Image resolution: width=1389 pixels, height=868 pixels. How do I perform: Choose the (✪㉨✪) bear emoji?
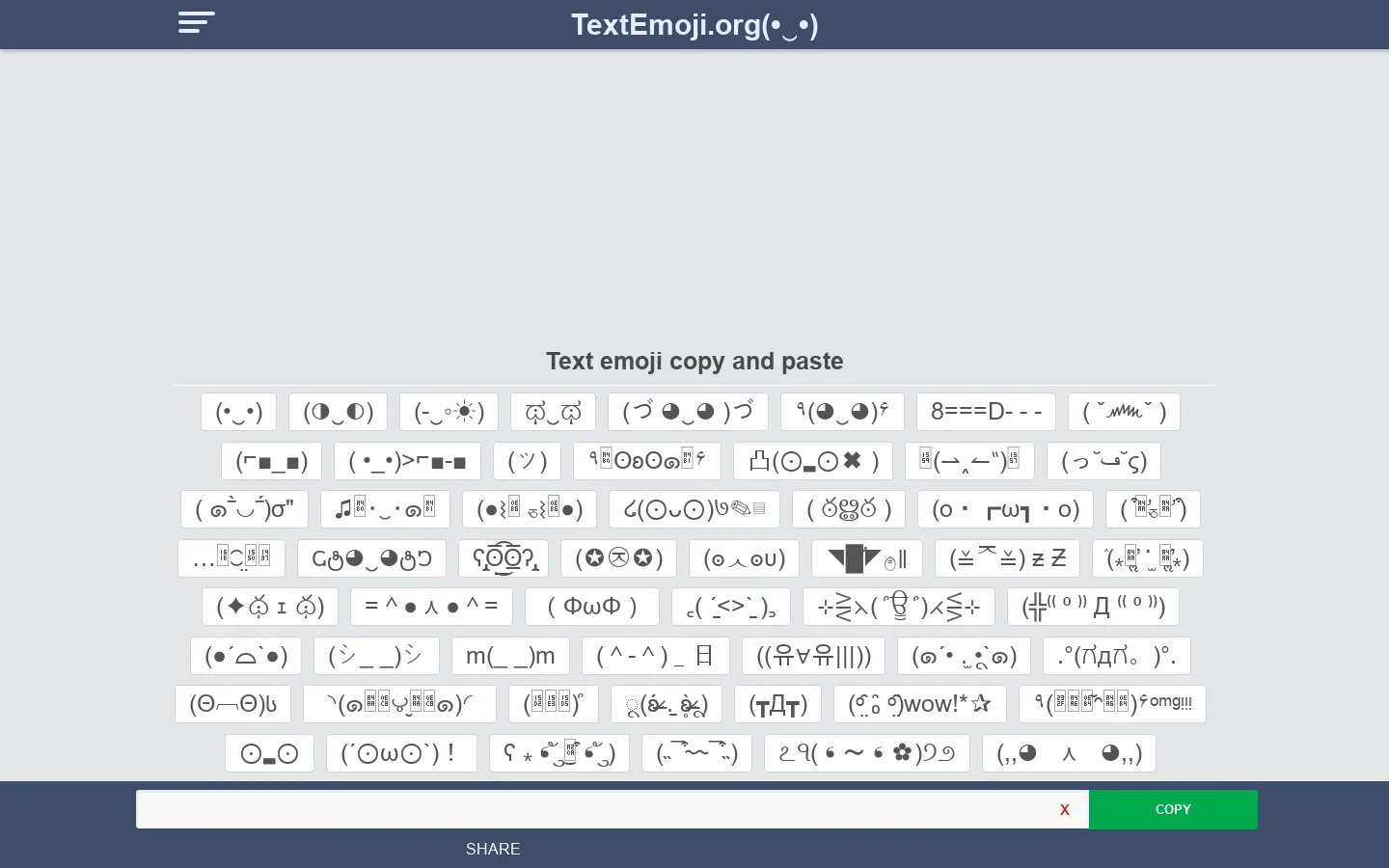tap(619, 558)
